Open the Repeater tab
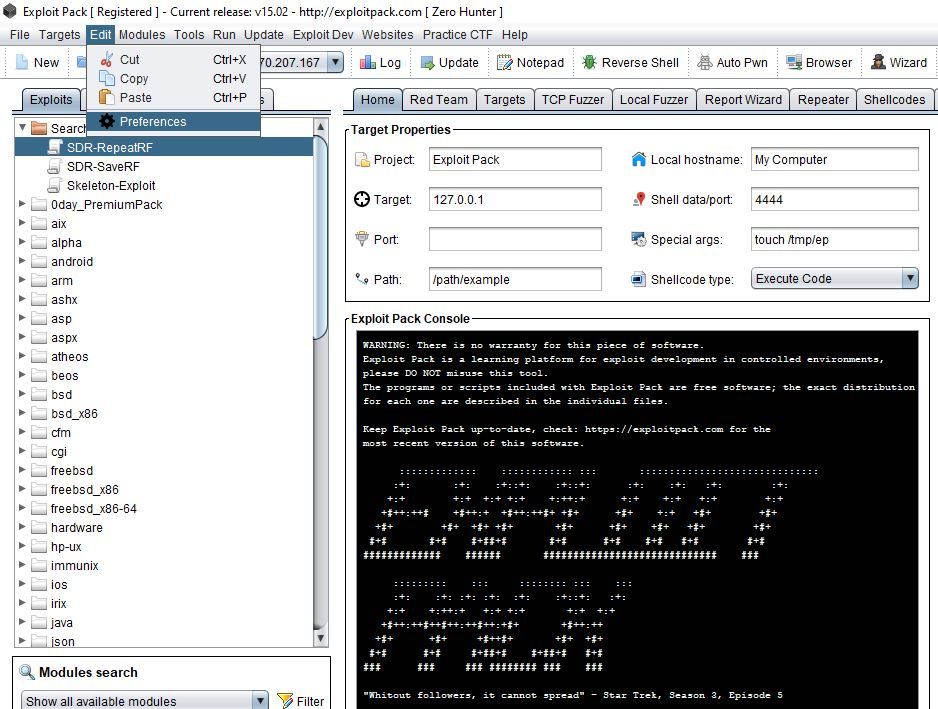This screenshot has width=938, height=709. coord(823,100)
